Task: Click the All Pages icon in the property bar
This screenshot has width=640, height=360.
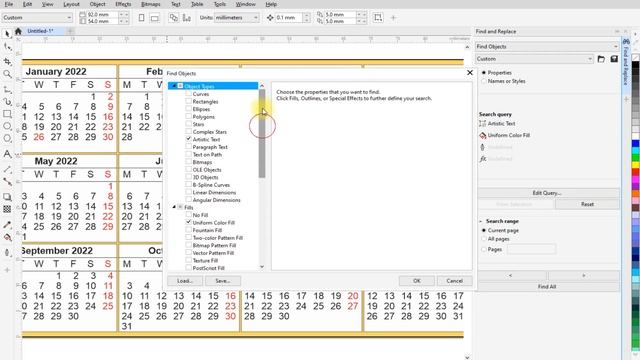Action: click(173, 18)
